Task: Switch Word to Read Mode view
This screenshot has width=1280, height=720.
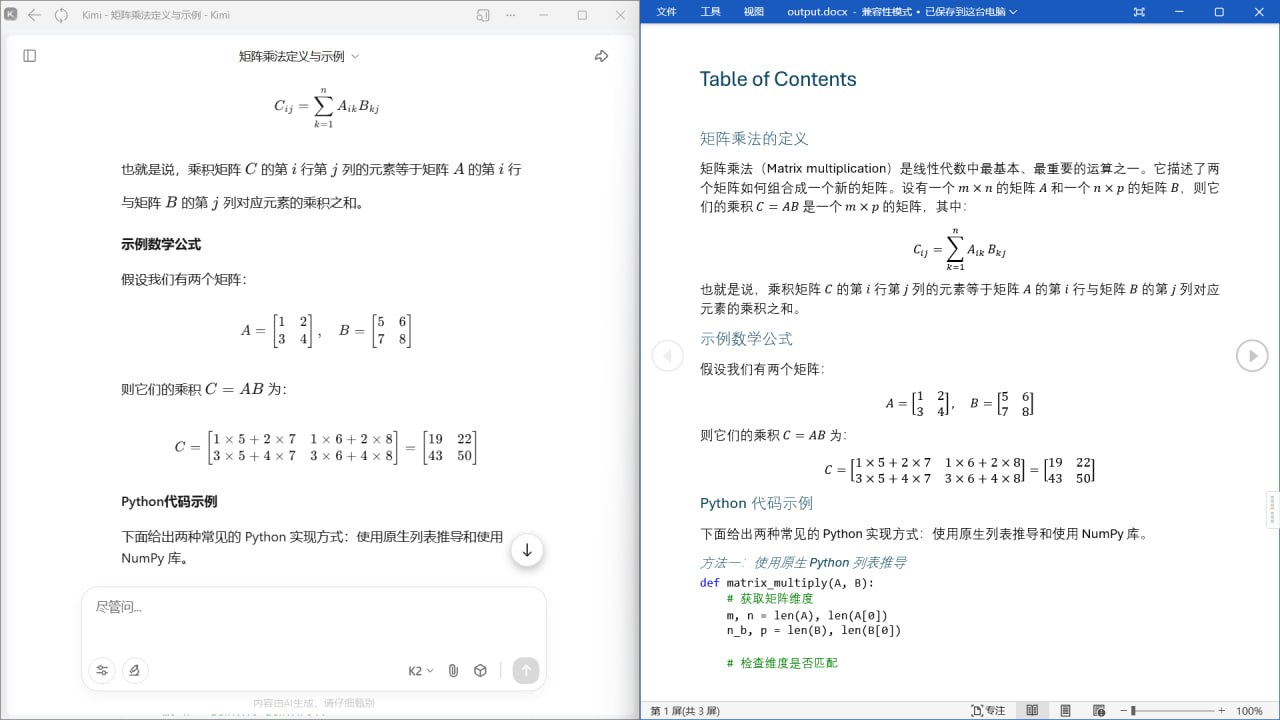Action: [1032, 711]
